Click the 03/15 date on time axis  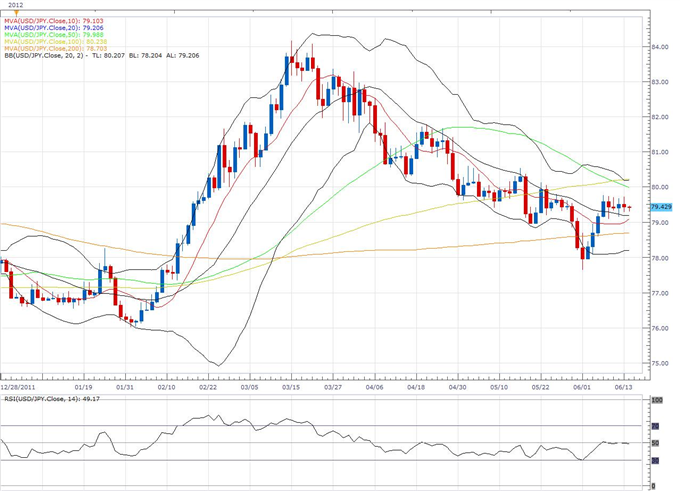[292, 384]
